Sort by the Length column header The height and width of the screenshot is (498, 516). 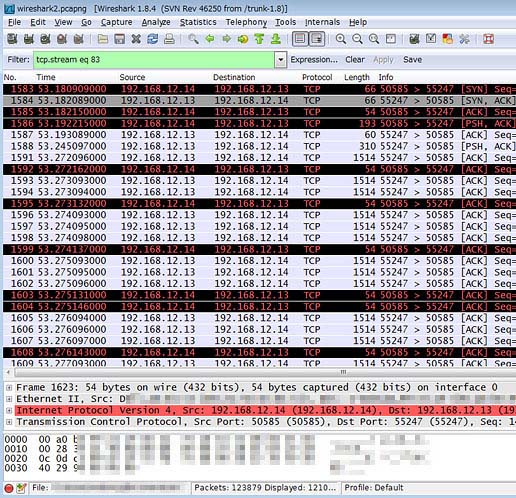coord(357,77)
